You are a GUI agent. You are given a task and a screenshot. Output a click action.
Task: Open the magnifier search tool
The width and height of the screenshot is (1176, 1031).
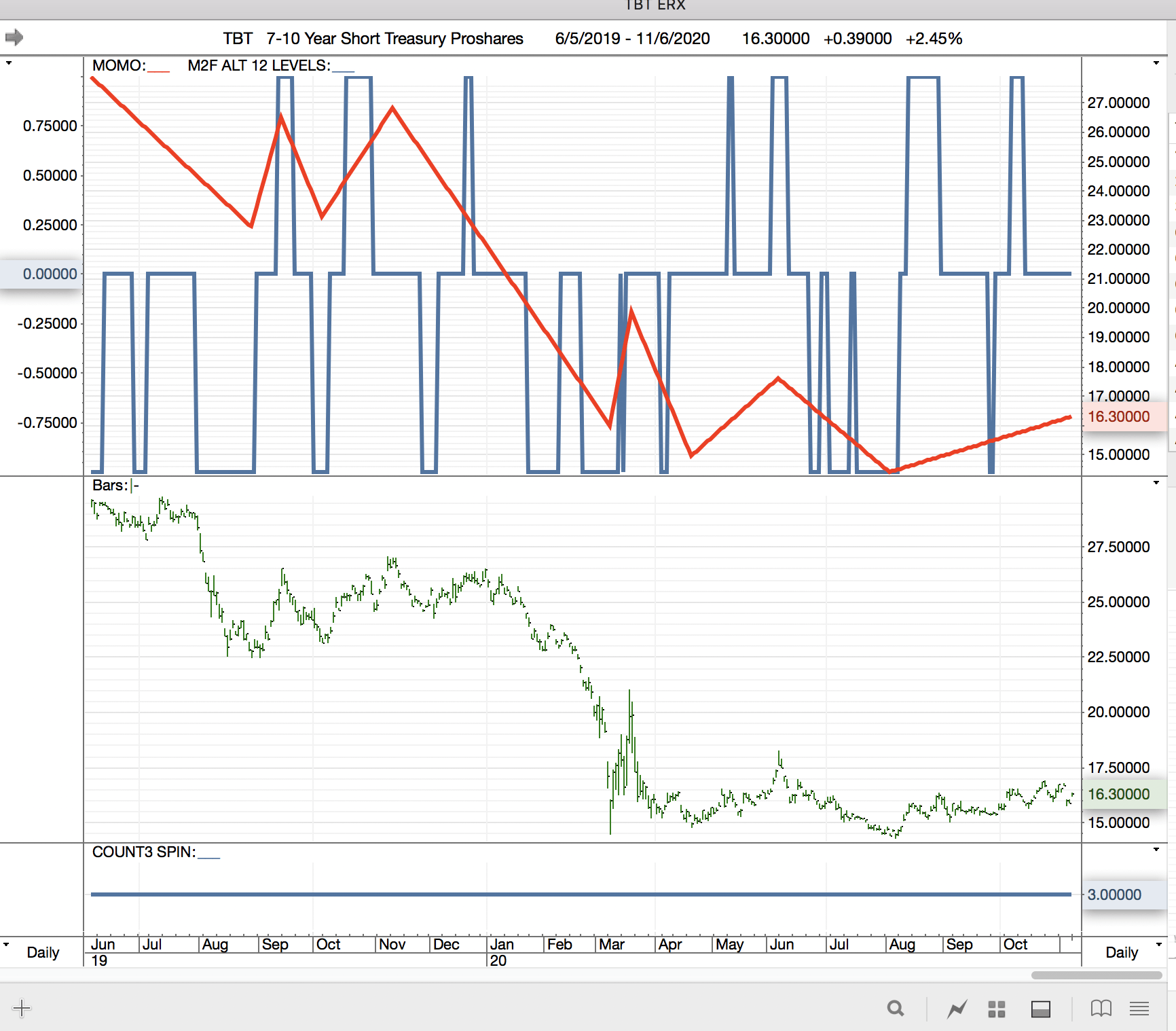pyautogui.click(x=896, y=1009)
